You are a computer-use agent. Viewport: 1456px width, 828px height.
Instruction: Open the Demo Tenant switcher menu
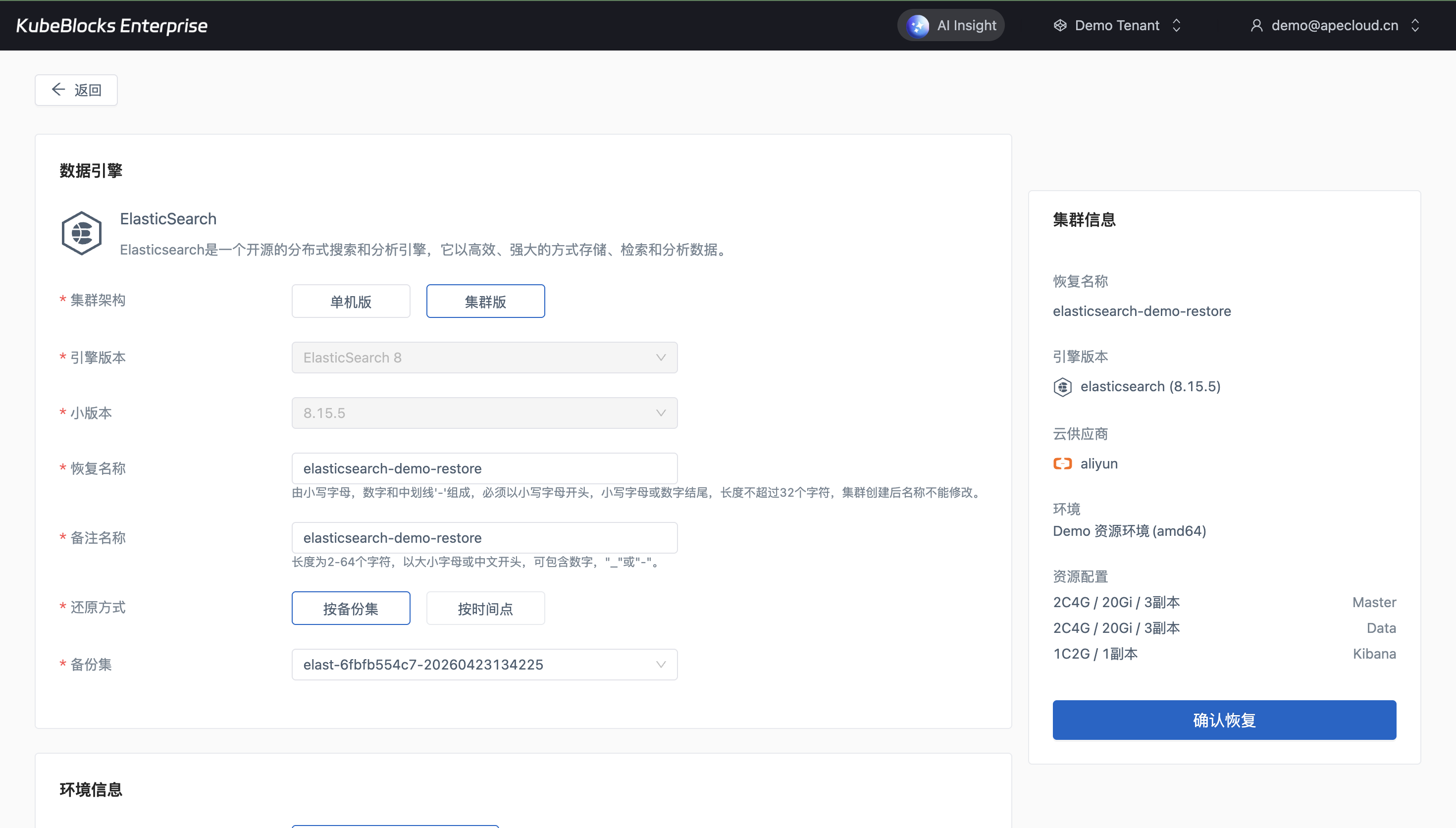tap(1117, 26)
